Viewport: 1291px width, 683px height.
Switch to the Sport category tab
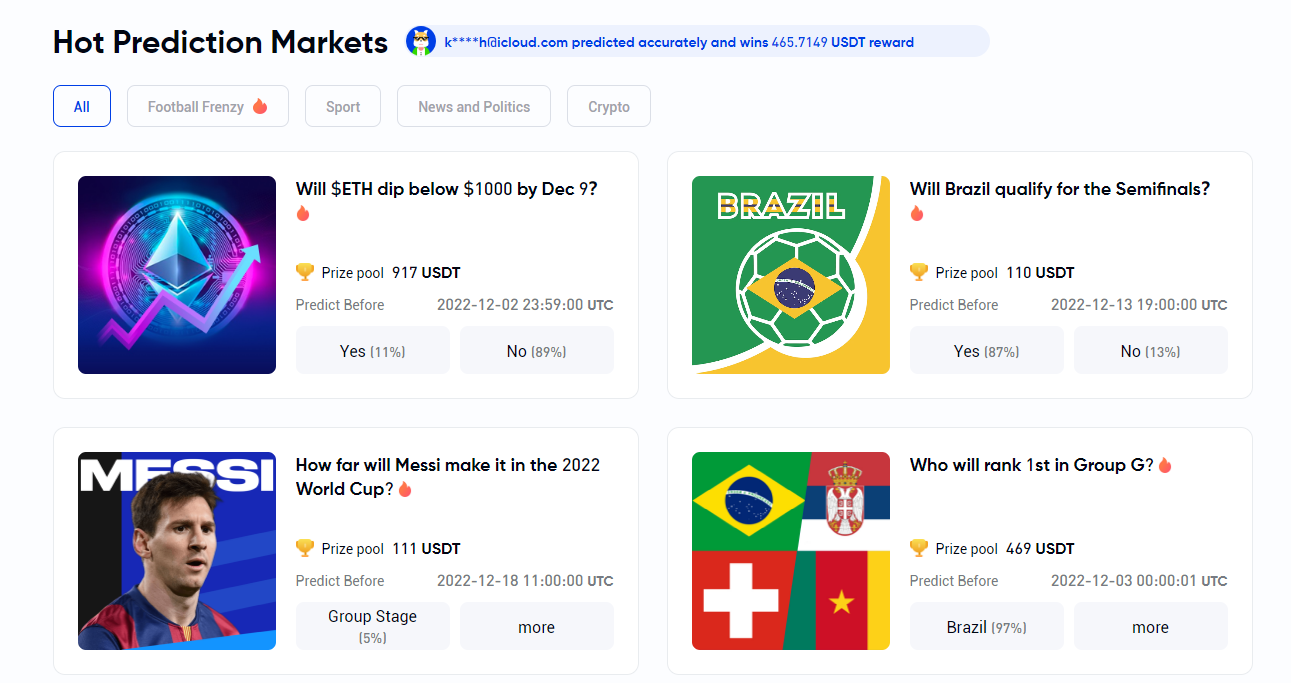click(343, 106)
